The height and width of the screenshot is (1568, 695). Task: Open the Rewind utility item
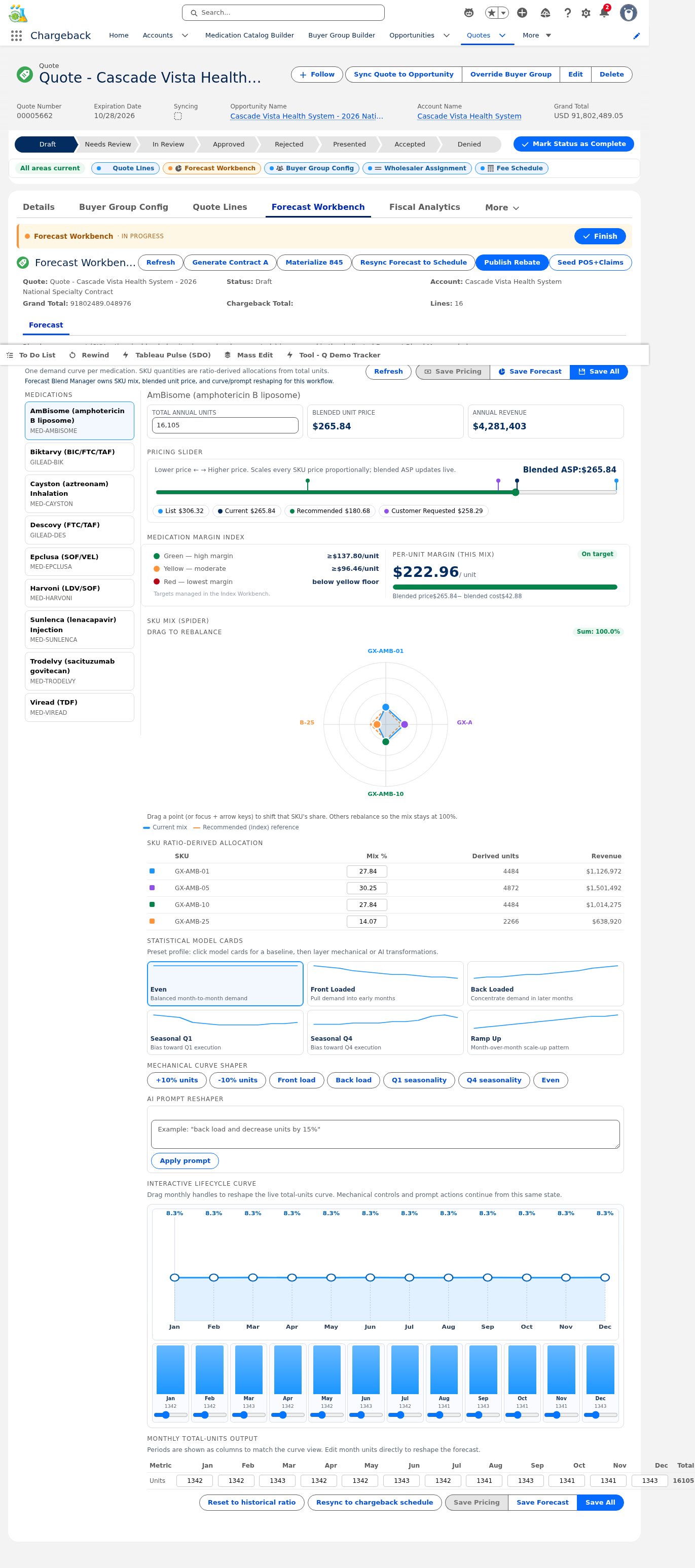(x=89, y=355)
